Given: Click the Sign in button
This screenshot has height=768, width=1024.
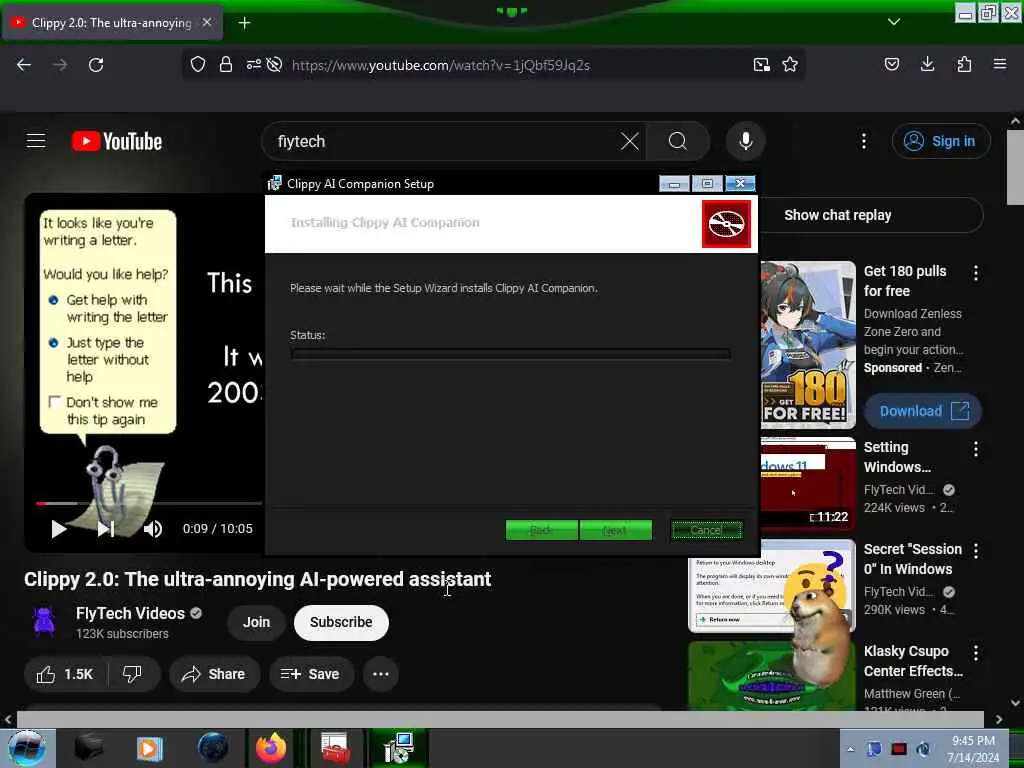Looking at the screenshot, I should coord(941,141).
